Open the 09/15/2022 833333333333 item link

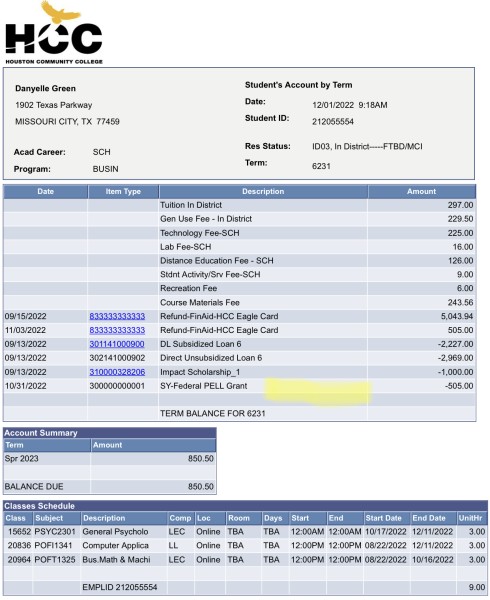117,316
